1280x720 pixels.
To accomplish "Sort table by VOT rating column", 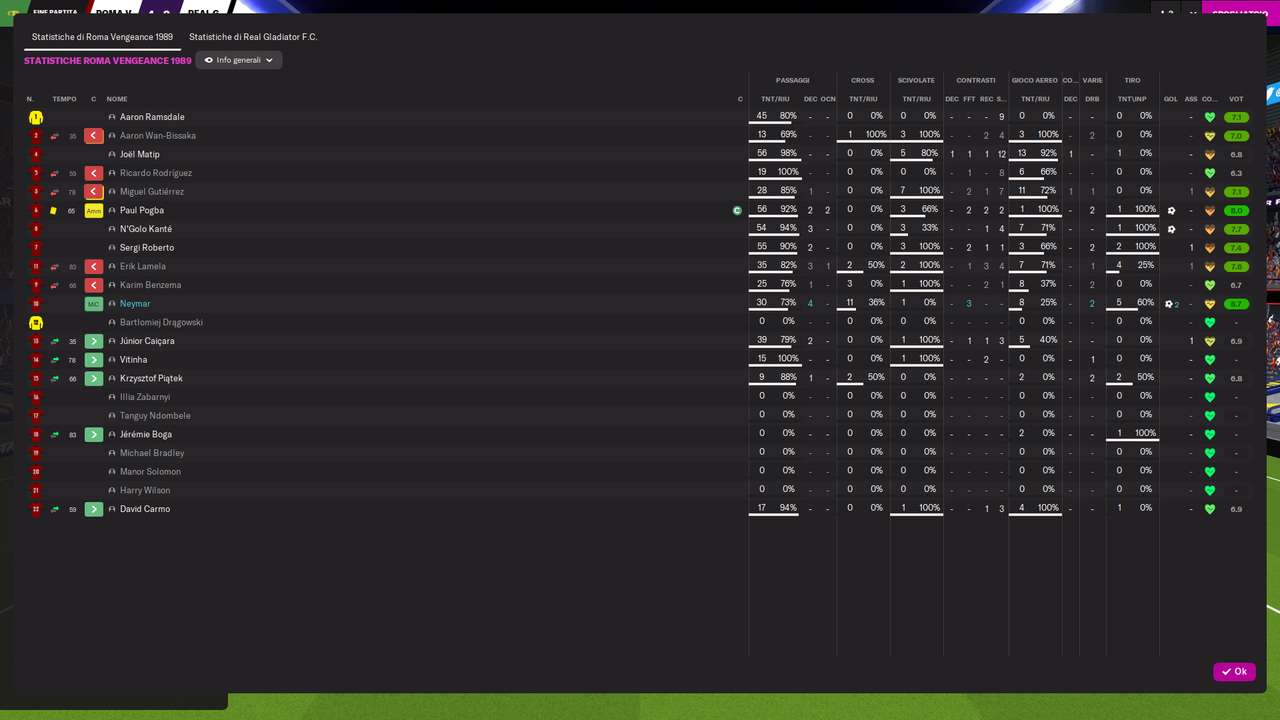I will pyautogui.click(x=1236, y=99).
